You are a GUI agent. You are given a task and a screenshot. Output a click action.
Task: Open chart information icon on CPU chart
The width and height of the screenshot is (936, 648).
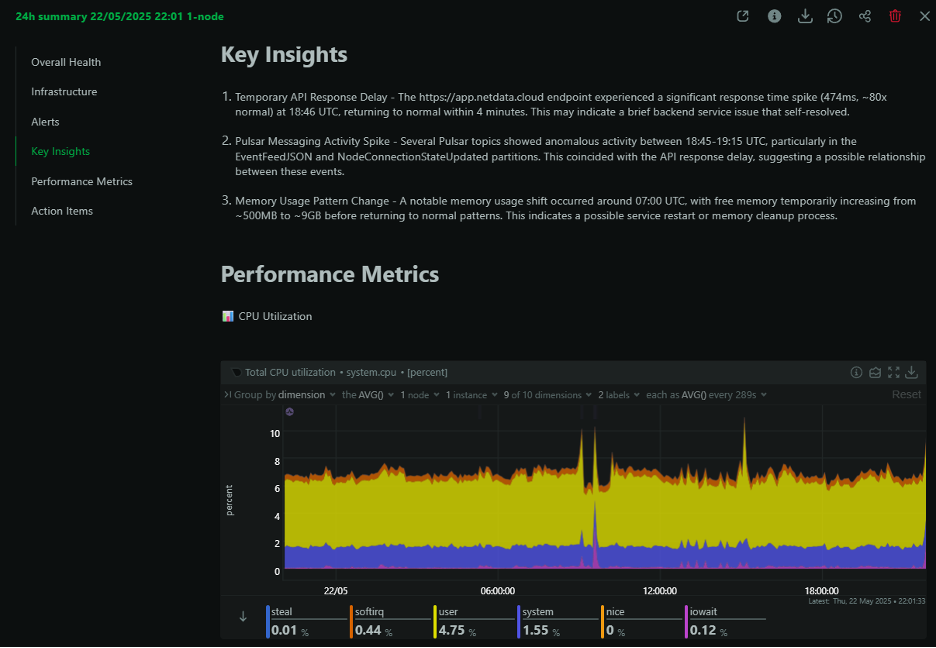pyautogui.click(x=857, y=372)
